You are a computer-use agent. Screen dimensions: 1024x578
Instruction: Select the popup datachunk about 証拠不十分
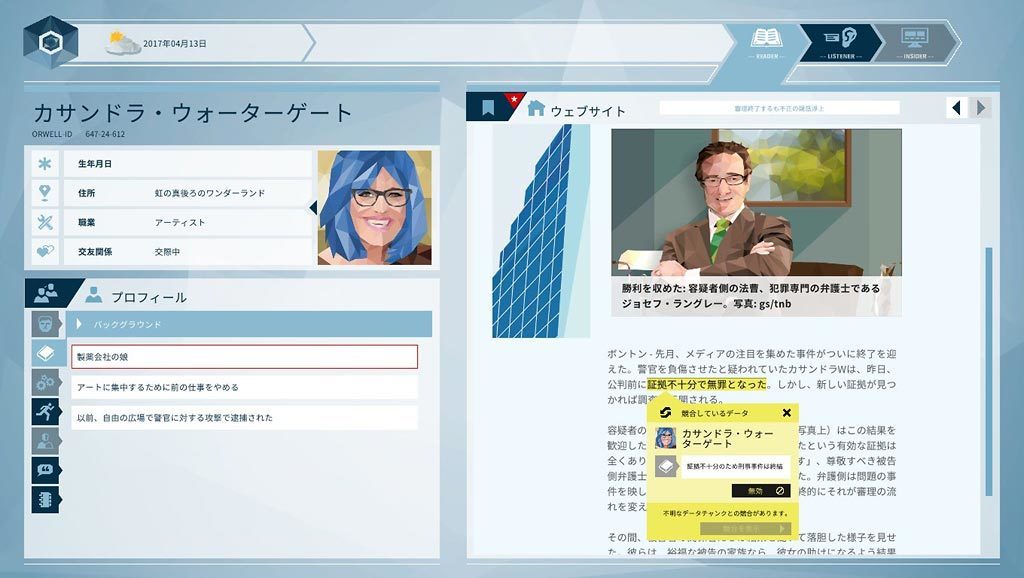coord(735,466)
